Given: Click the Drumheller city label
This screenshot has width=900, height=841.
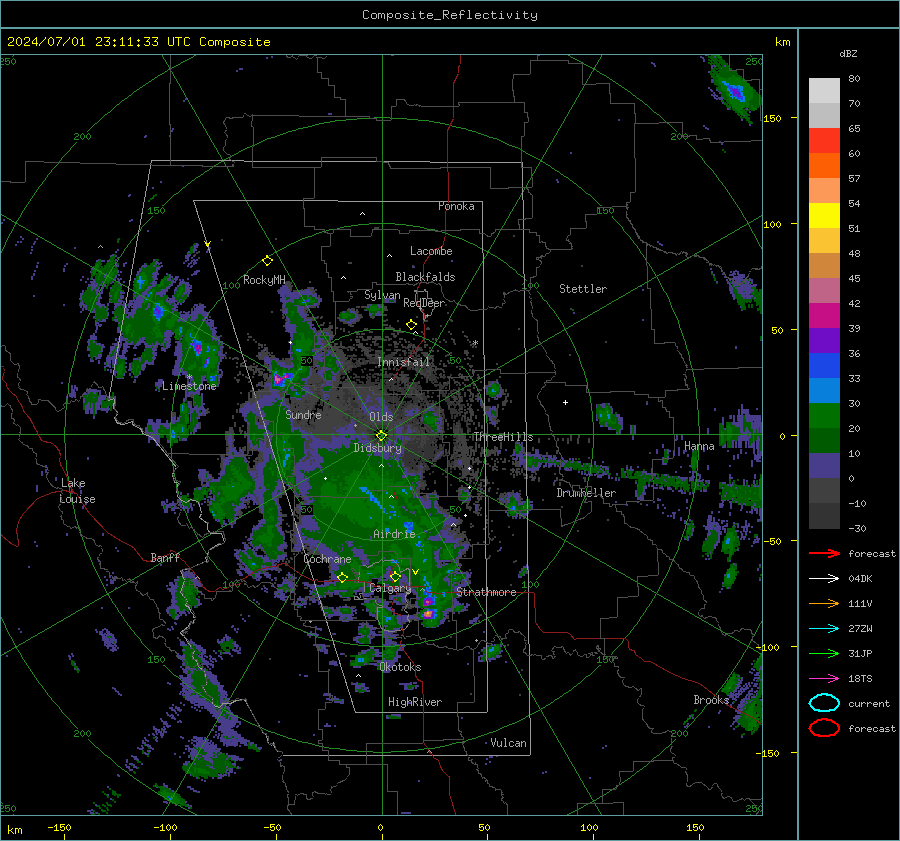Looking at the screenshot, I should click(x=586, y=493).
